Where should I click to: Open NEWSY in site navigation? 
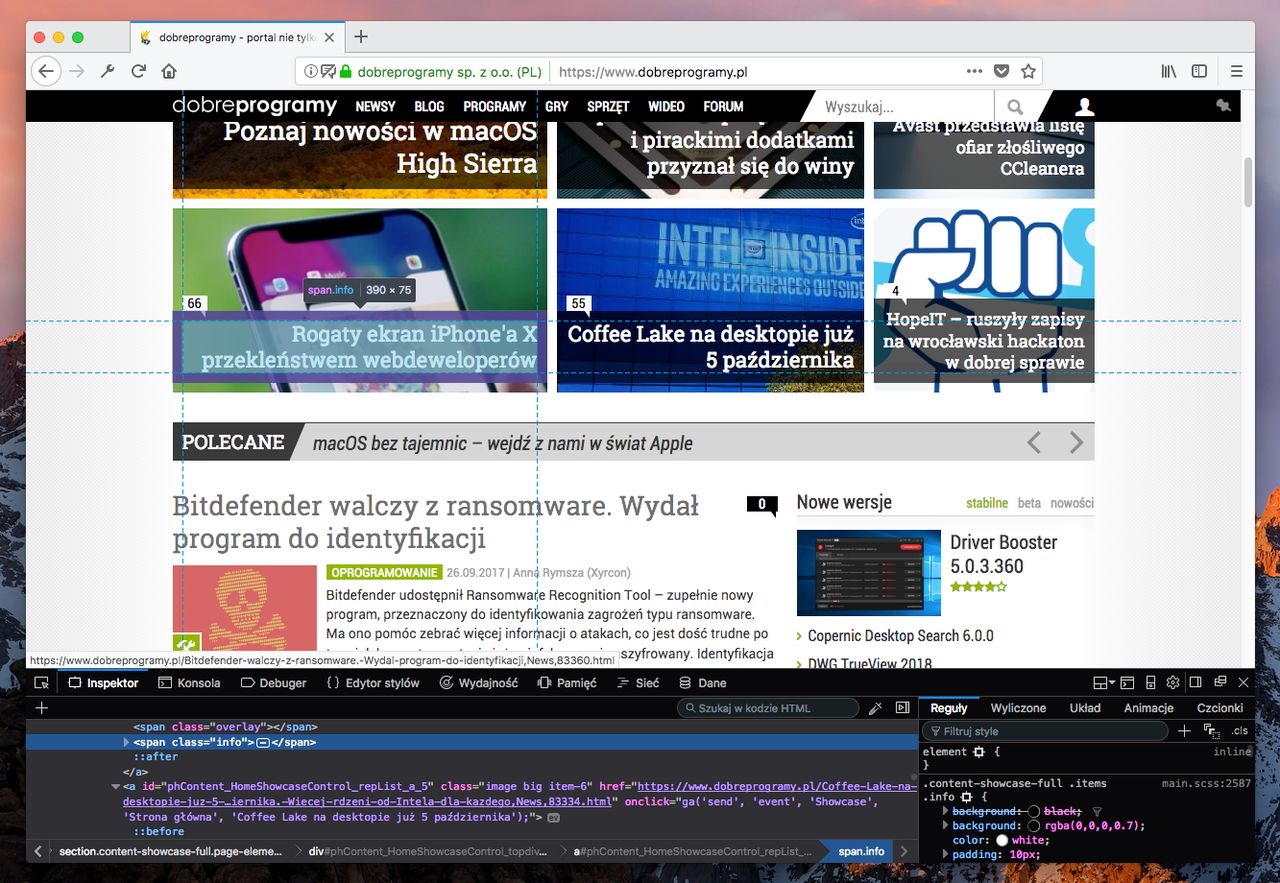pos(376,106)
